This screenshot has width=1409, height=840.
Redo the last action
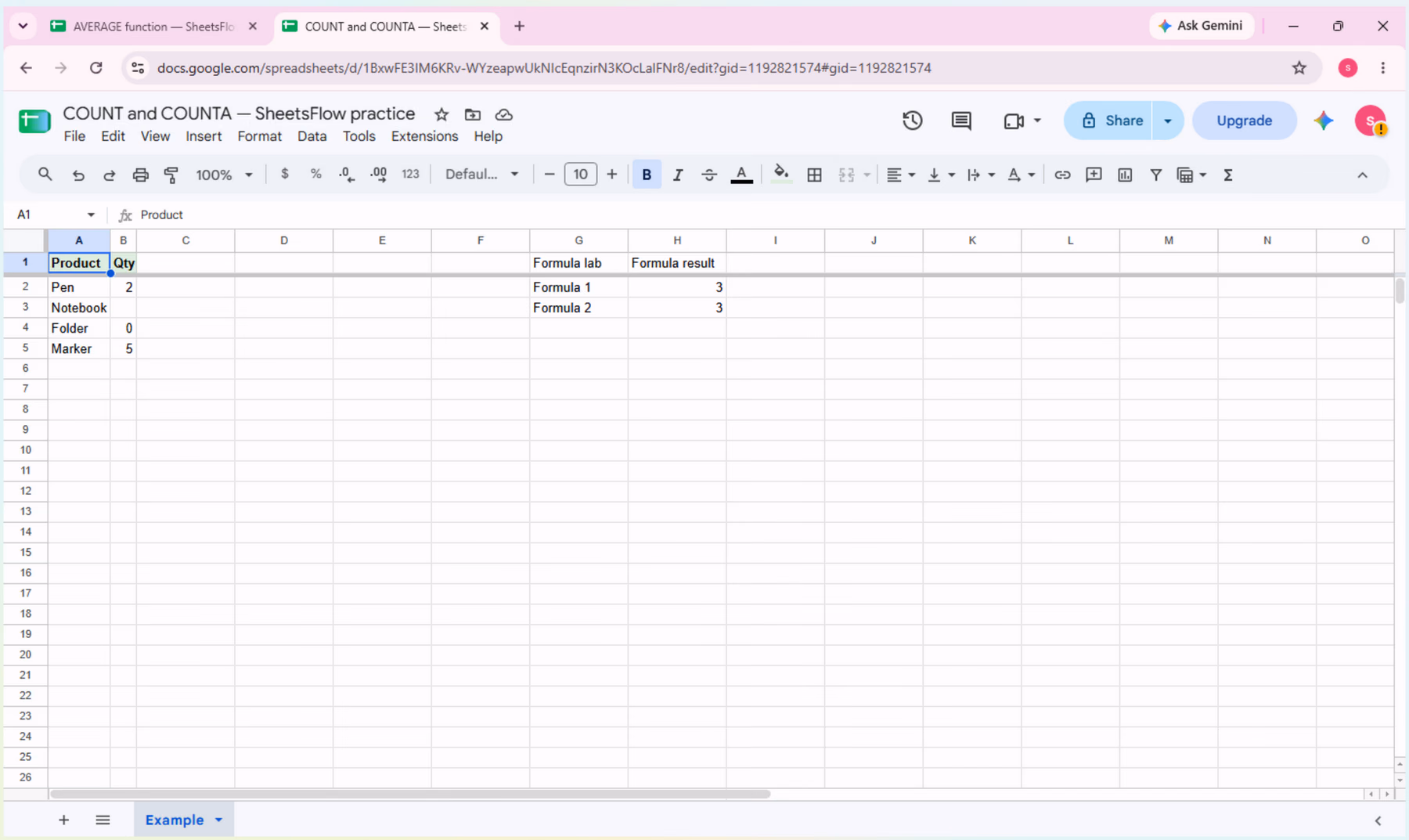pyautogui.click(x=110, y=175)
